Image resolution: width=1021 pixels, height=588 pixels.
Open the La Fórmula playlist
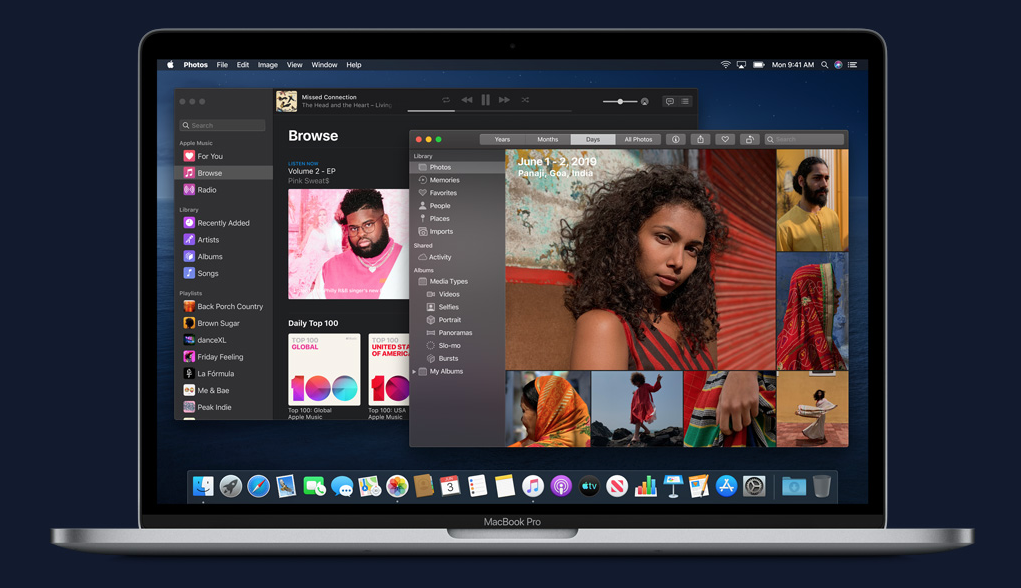(x=223, y=374)
